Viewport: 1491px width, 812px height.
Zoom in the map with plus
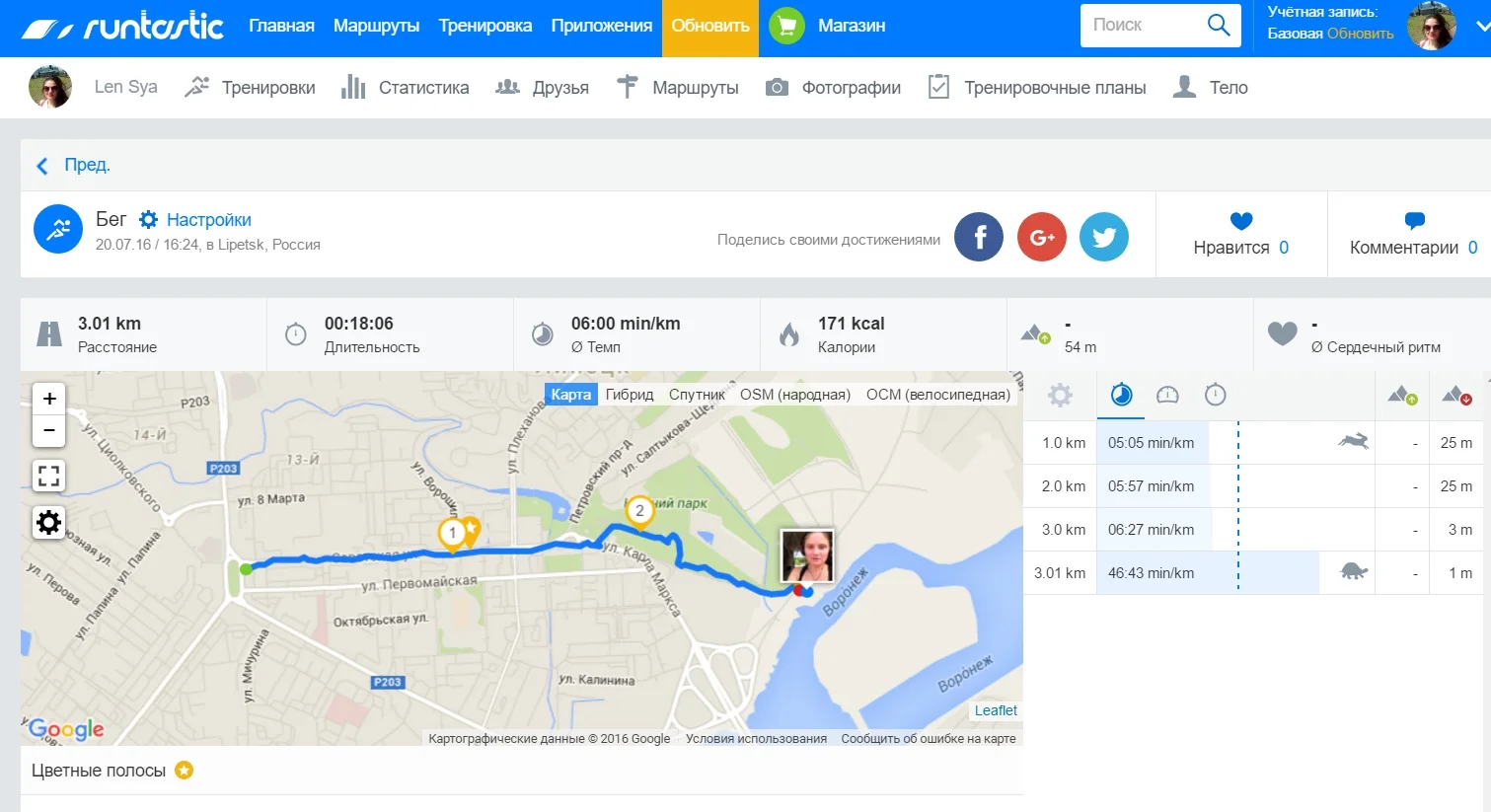click(49, 399)
